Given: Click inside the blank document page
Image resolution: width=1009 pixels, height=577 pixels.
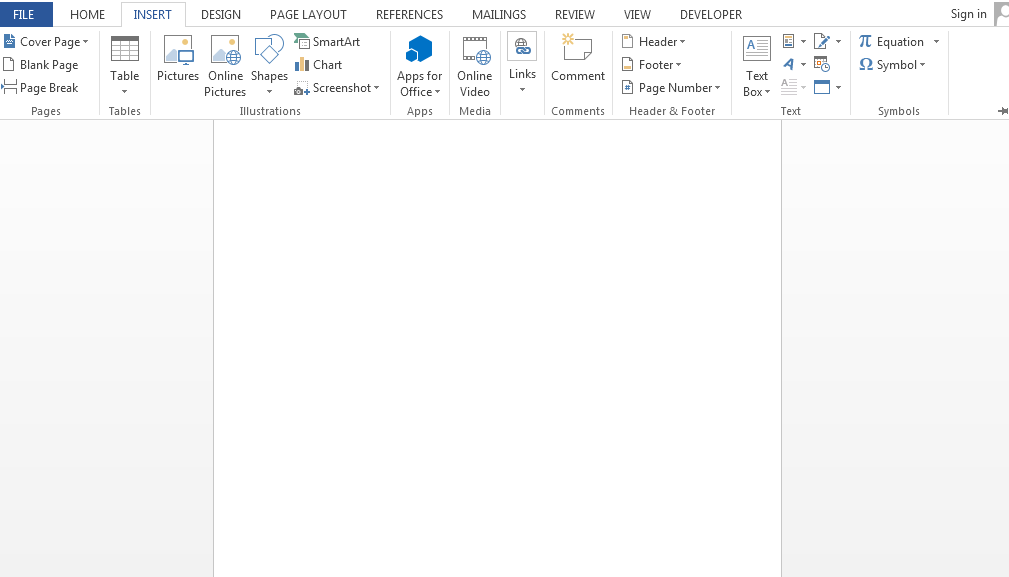Looking at the screenshot, I should coord(497,350).
